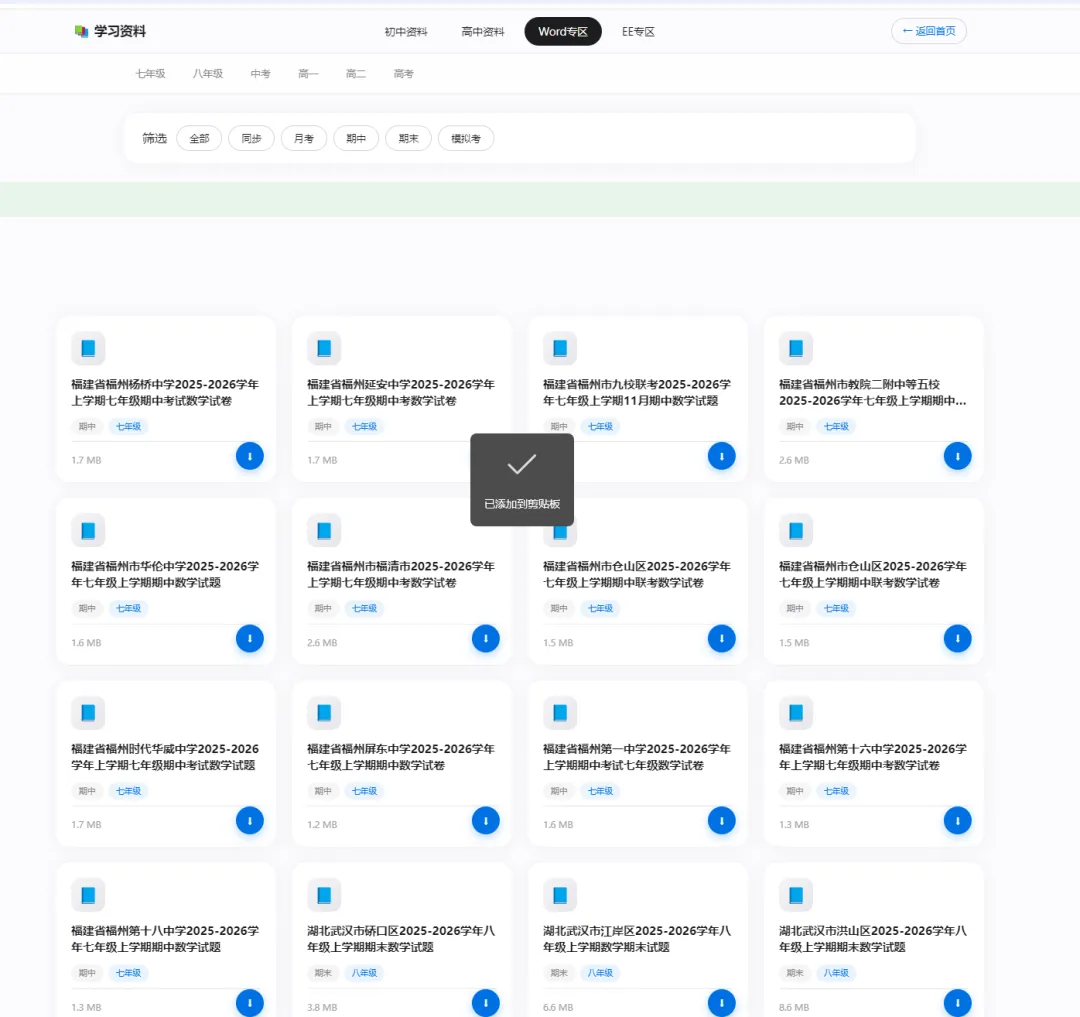Click 期末 tag on 洪山区 card
Screen dimensions: 1080x1017
(795, 973)
